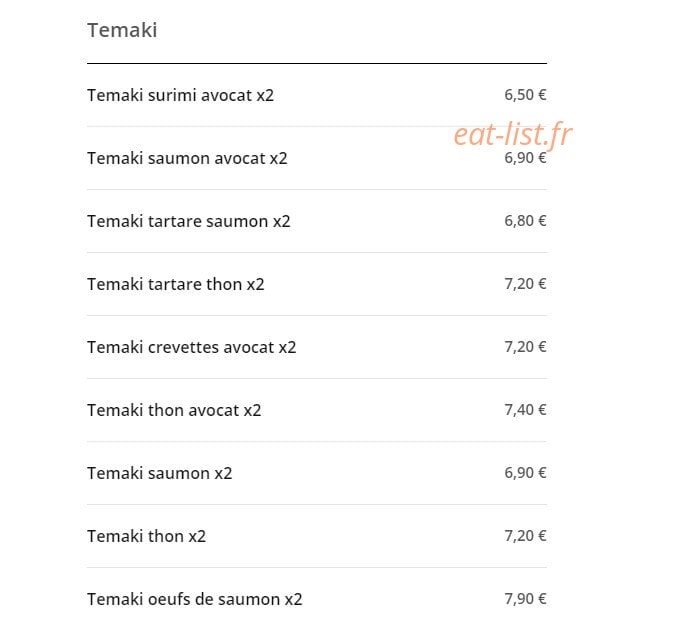The image size is (690, 621).
Task: Pick the Temaki saumon x2 row
Action: [317, 473]
